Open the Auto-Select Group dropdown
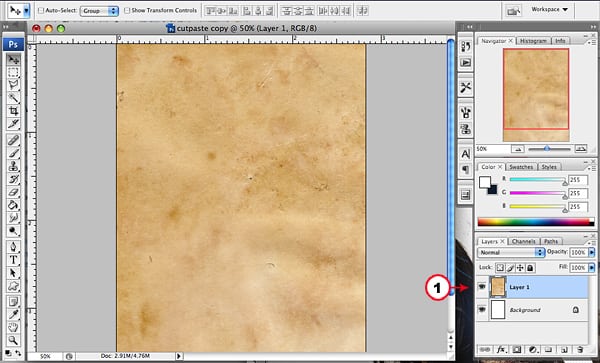This screenshot has height=363, width=600. click(x=99, y=11)
